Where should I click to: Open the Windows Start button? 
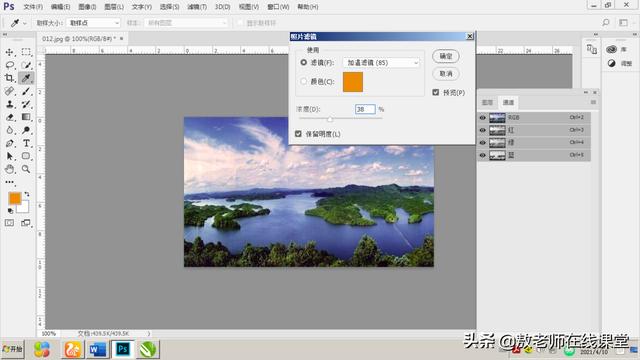(13, 349)
